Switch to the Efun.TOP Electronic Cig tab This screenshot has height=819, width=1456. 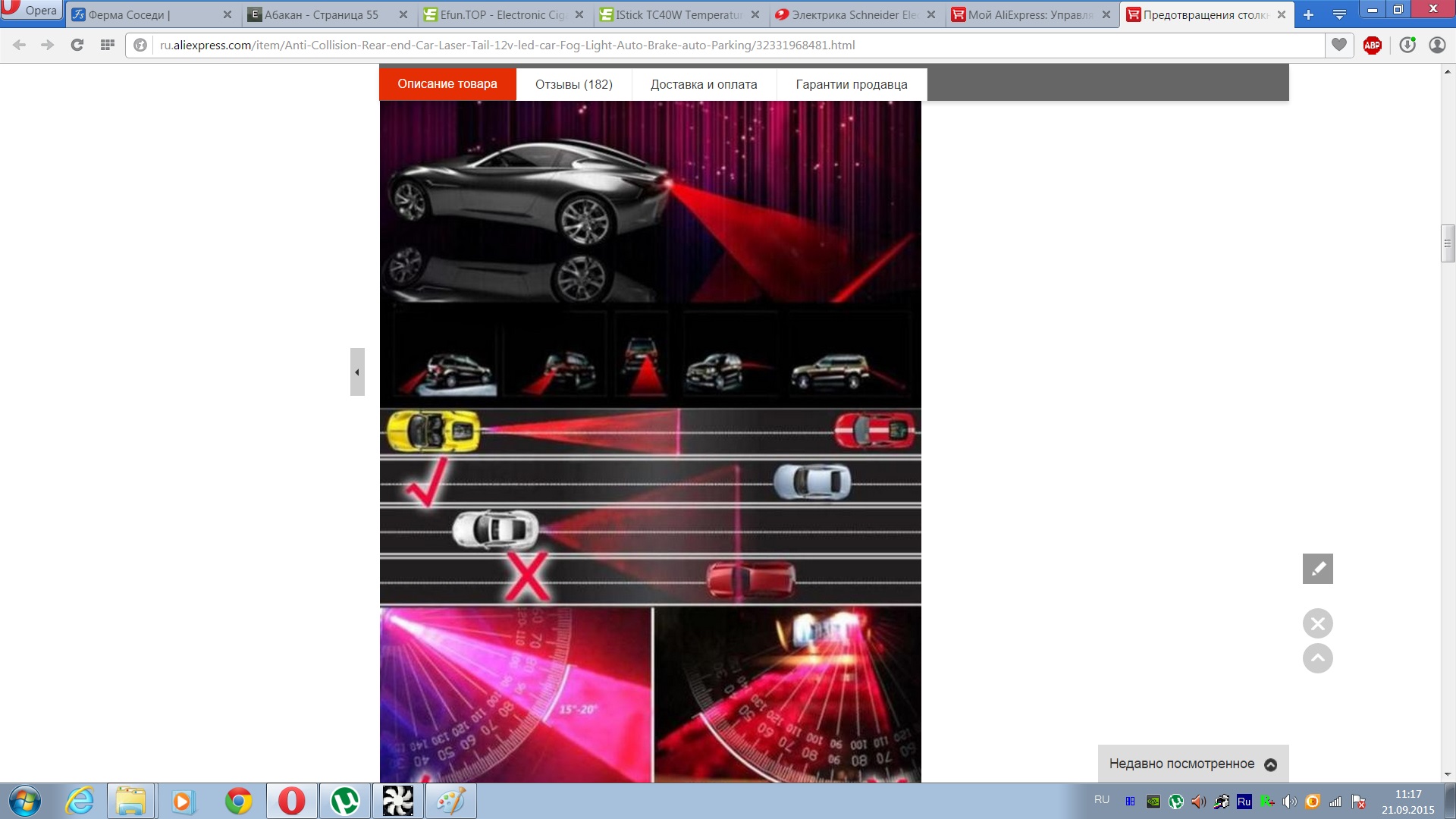[x=504, y=14]
